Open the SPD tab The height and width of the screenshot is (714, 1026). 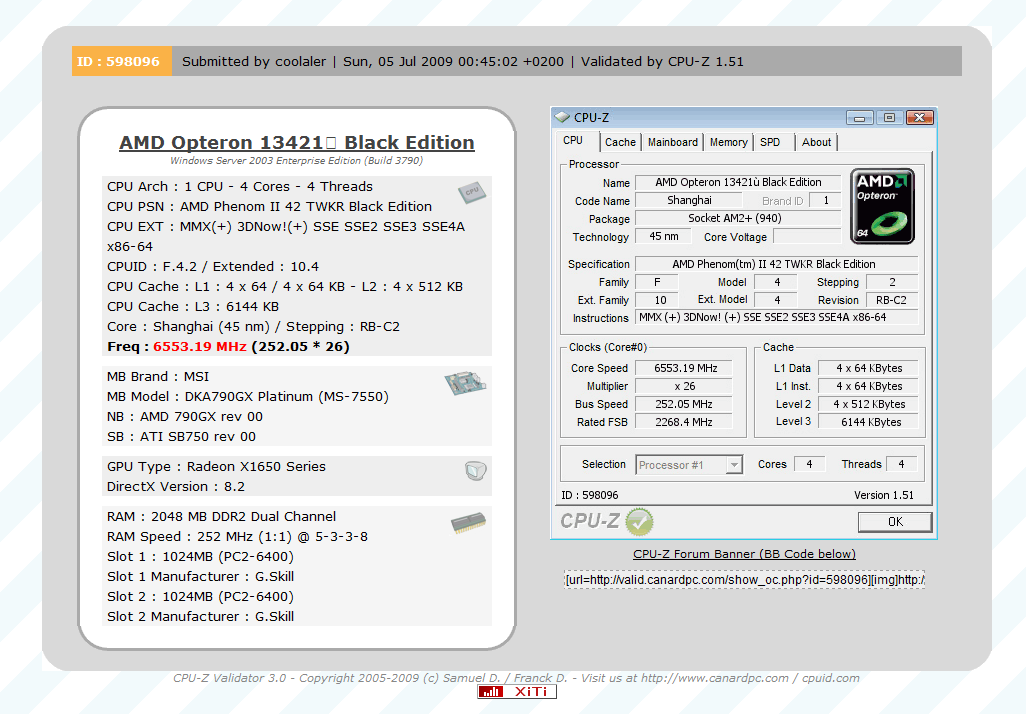[x=770, y=142]
